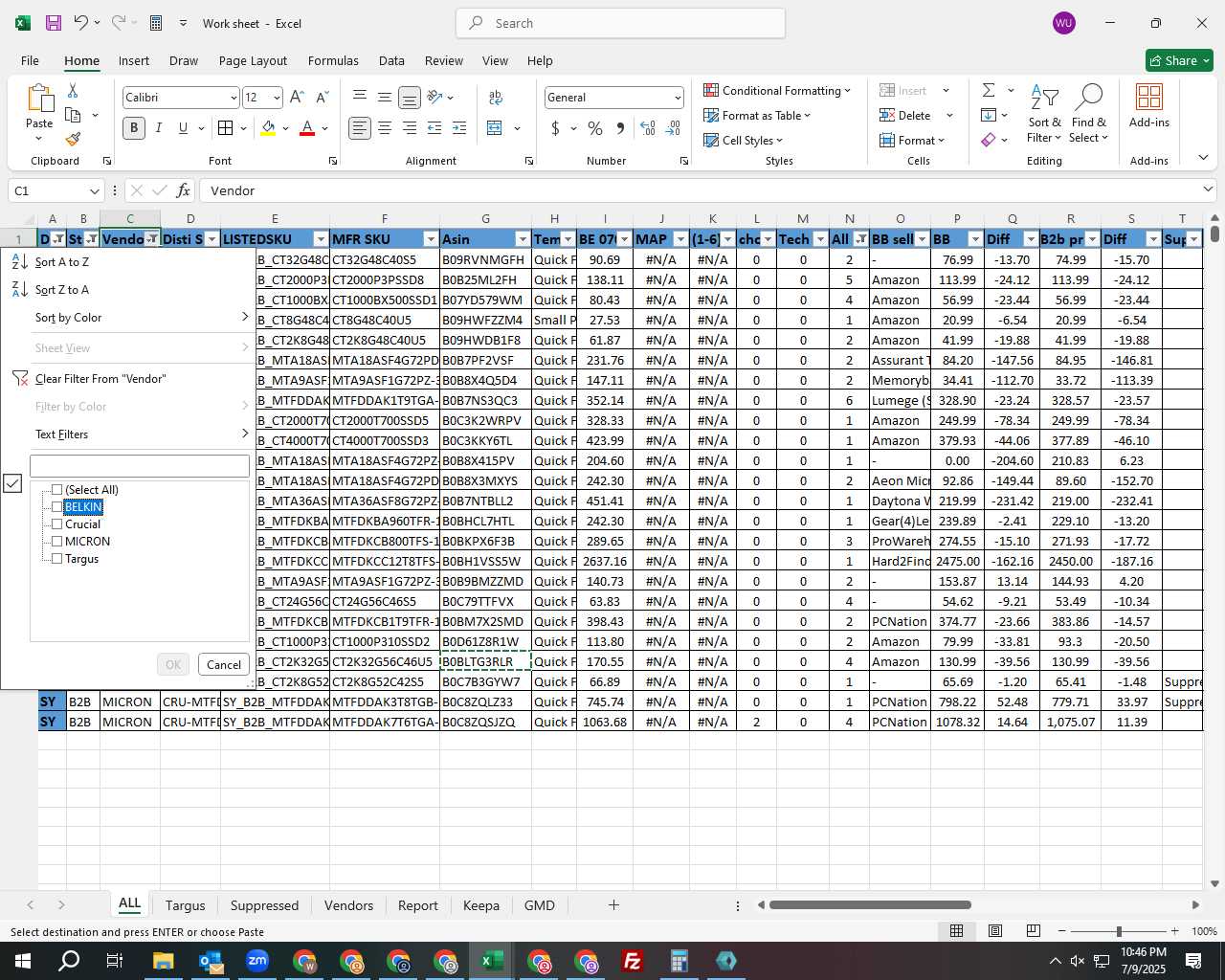This screenshot has height=980, width=1225.
Task: Click Cancel in filter menu
Action: (x=224, y=665)
